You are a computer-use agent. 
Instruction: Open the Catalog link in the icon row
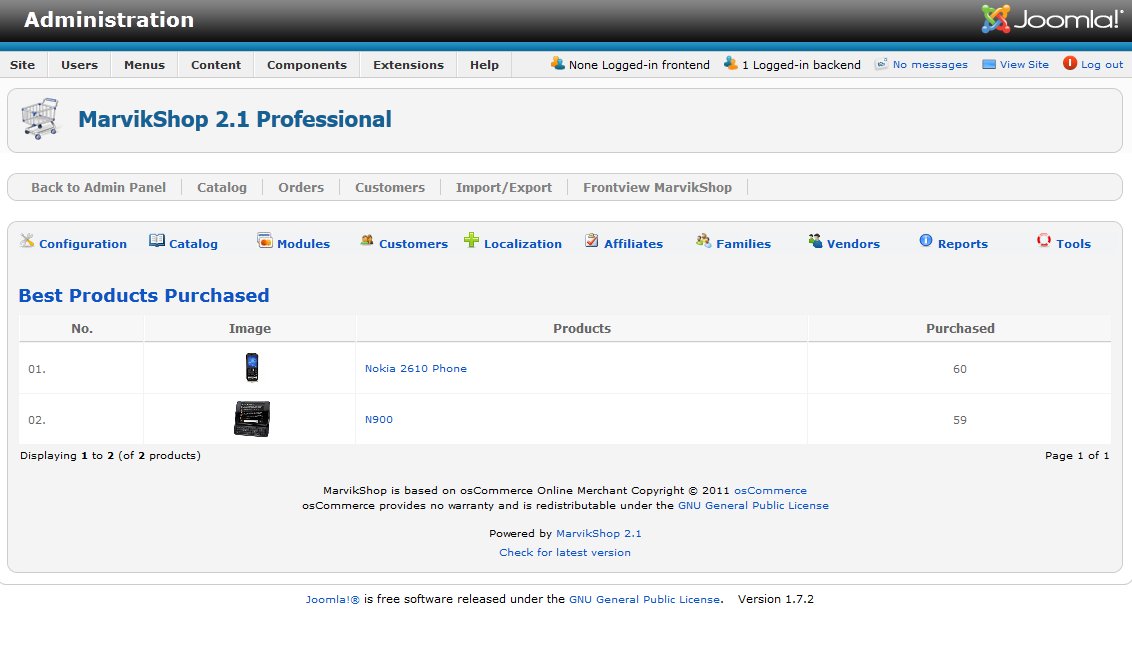(x=193, y=244)
